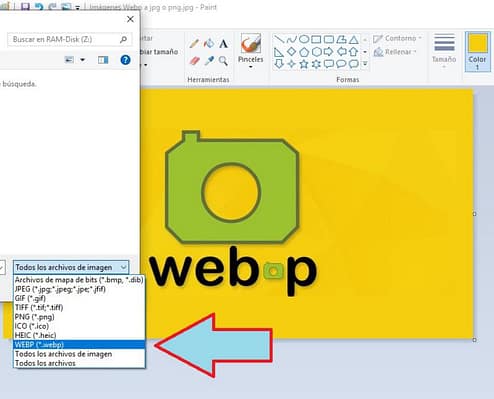Click the Undo icon in title bar

coord(39,7)
